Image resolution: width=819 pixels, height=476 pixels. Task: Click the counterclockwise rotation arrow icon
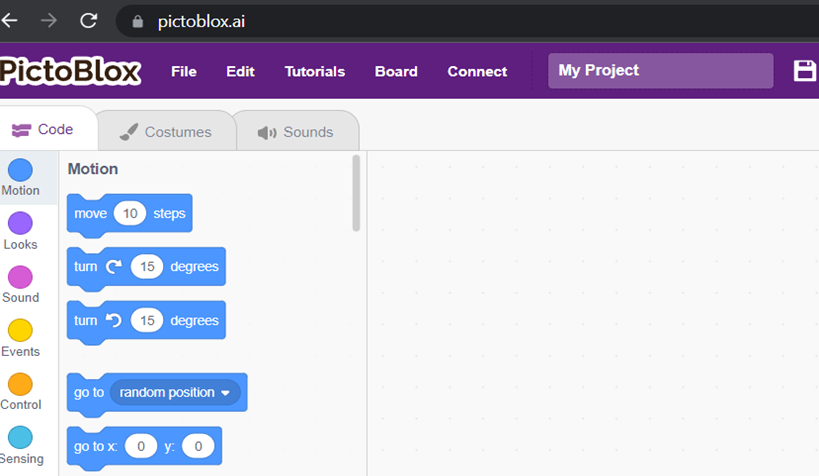pos(114,320)
